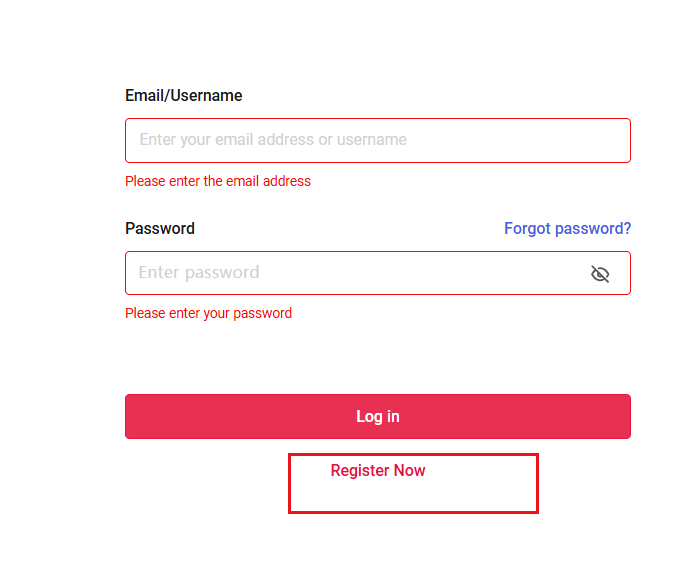699x562 pixels.
Task: Show the hidden password using crossed-eye icon
Action: click(600, 274)
